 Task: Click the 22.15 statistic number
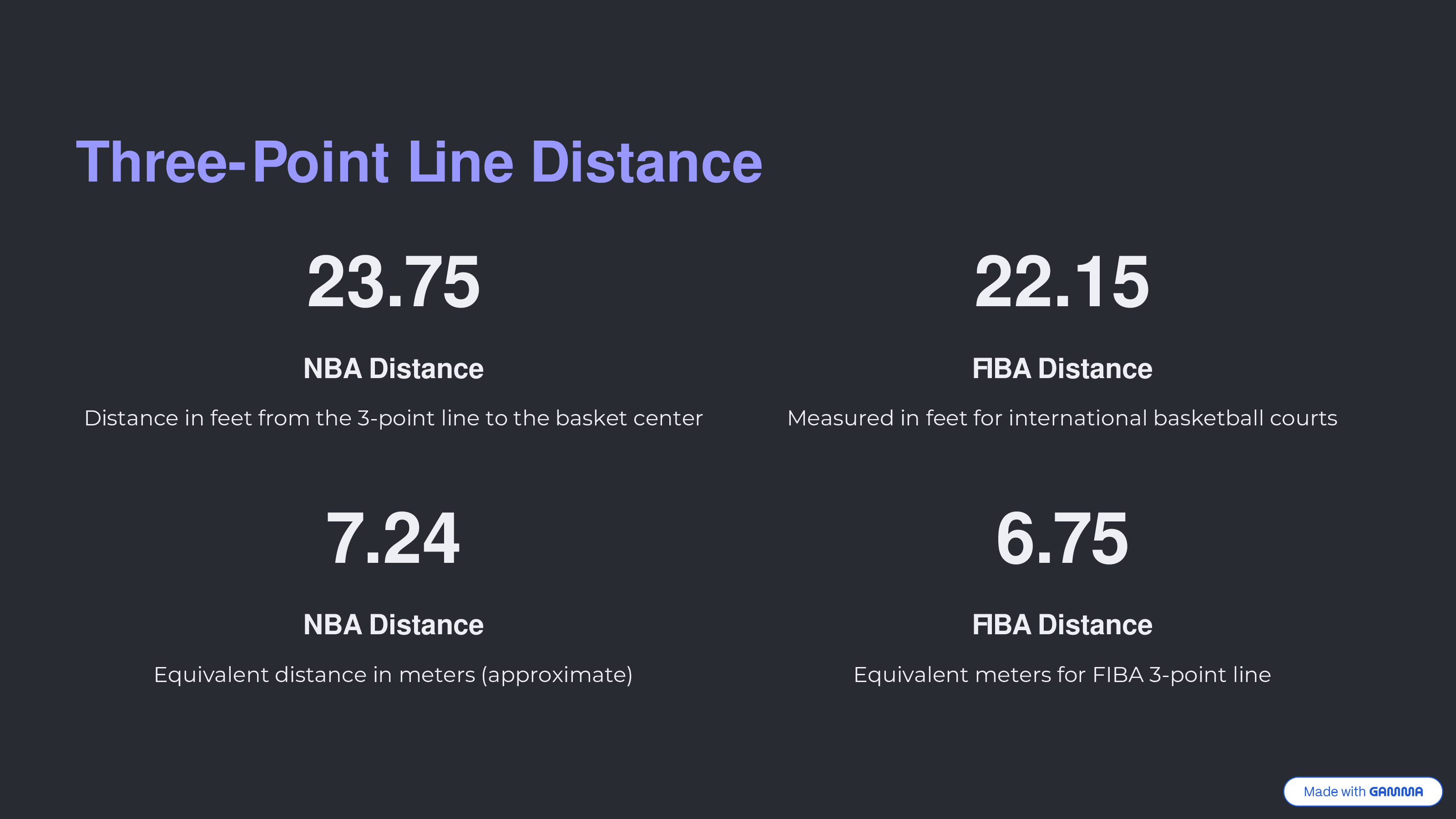pos(1062,282)
